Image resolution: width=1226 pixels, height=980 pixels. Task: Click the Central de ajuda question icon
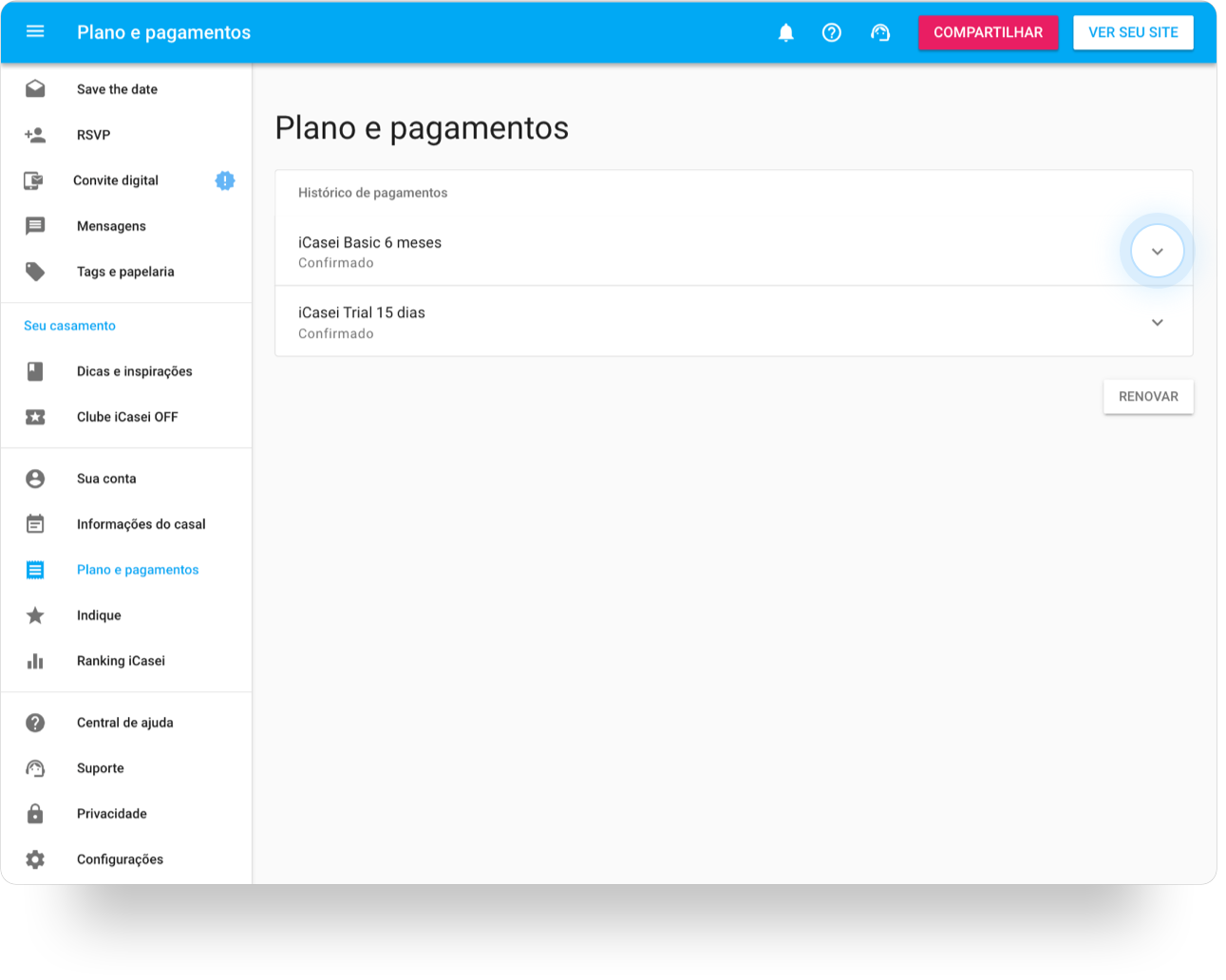point(35,723)
